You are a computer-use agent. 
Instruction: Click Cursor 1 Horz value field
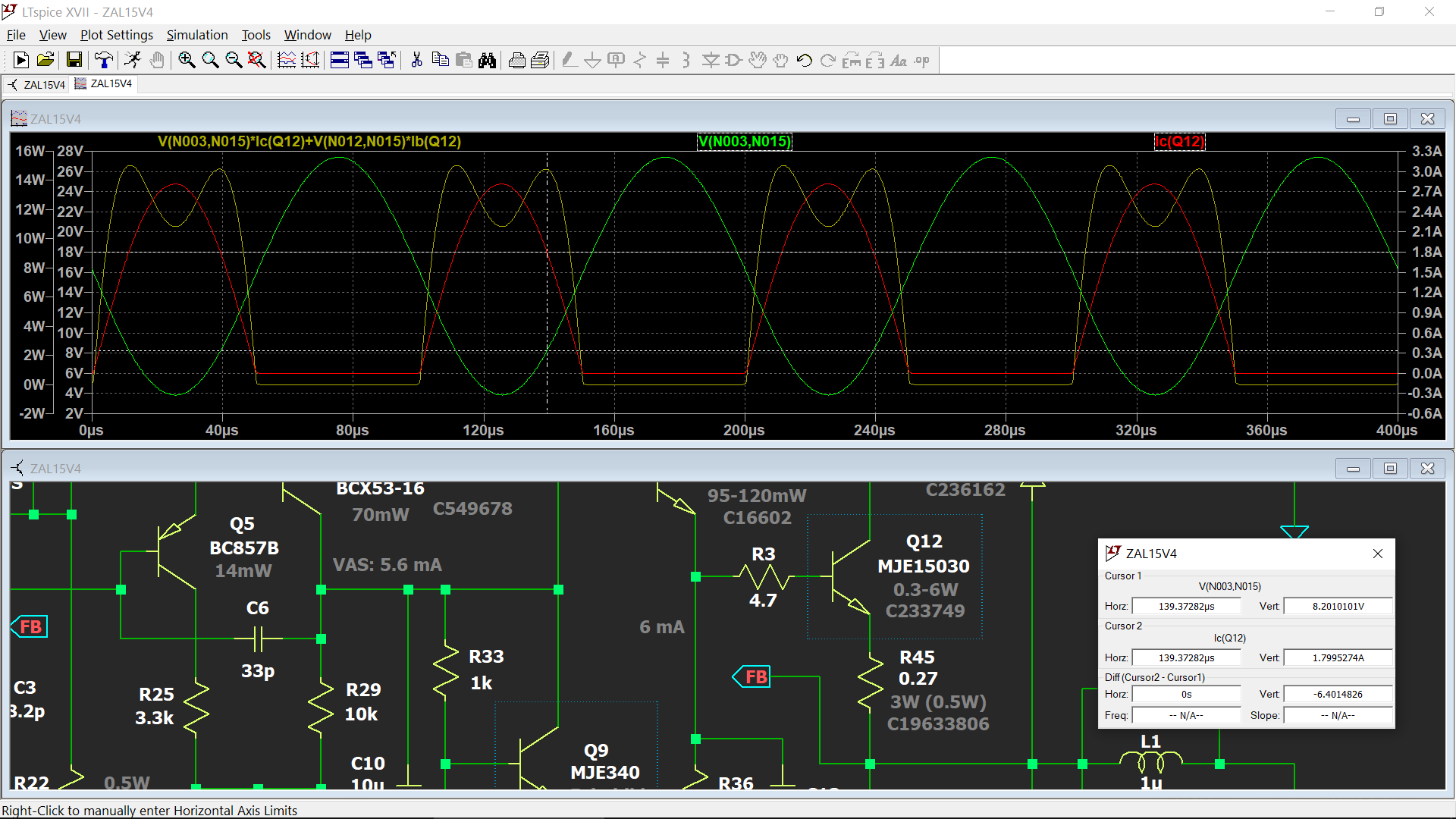point(1186,606)
